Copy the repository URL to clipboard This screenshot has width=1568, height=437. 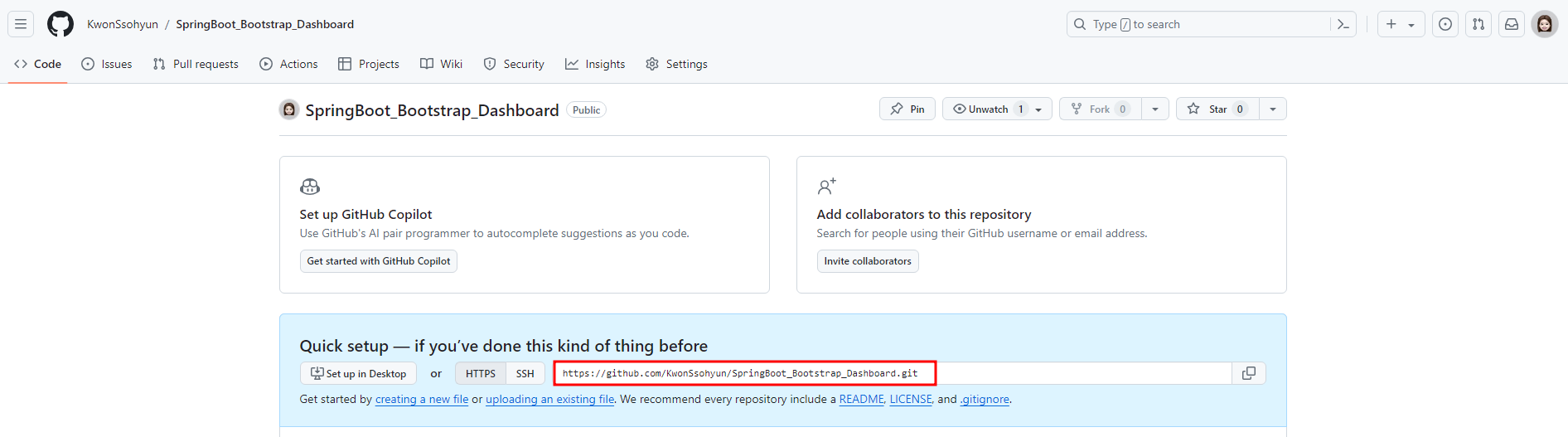pyautogui.click(x=1249, y=373)
